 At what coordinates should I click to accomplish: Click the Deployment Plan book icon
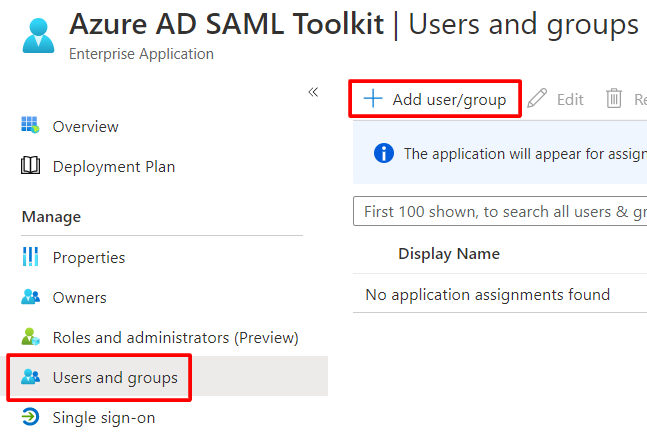(x=31, y=166)
